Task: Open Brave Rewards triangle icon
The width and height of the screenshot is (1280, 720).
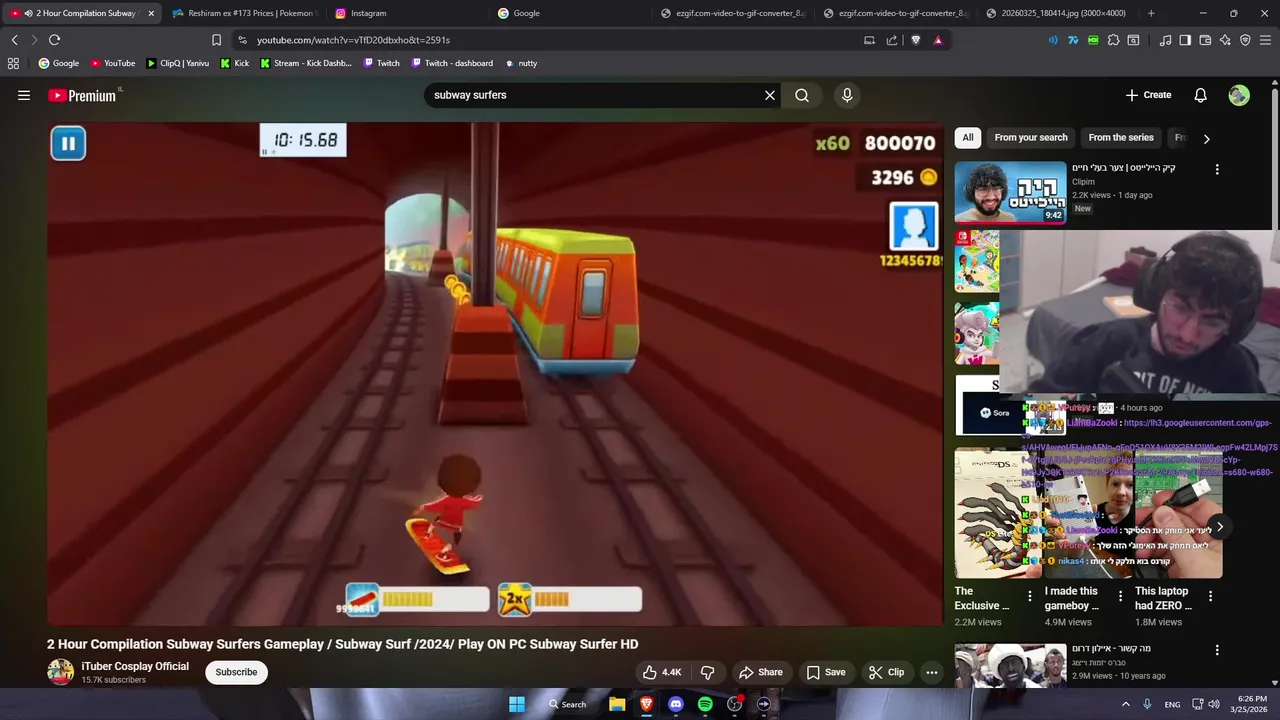Action: (938, 40)
